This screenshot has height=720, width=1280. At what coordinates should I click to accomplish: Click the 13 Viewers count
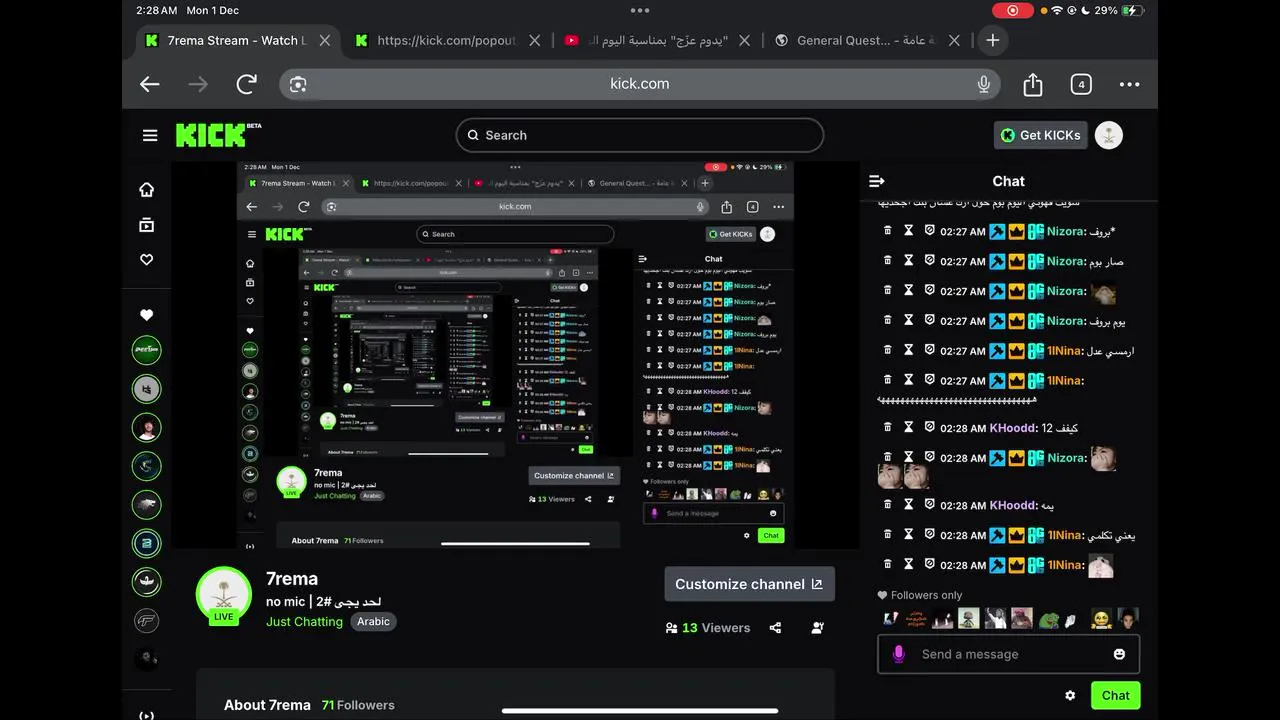[708, 628]
